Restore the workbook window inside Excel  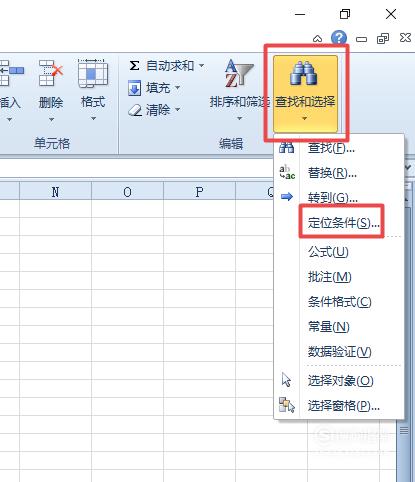coord(383,39)
